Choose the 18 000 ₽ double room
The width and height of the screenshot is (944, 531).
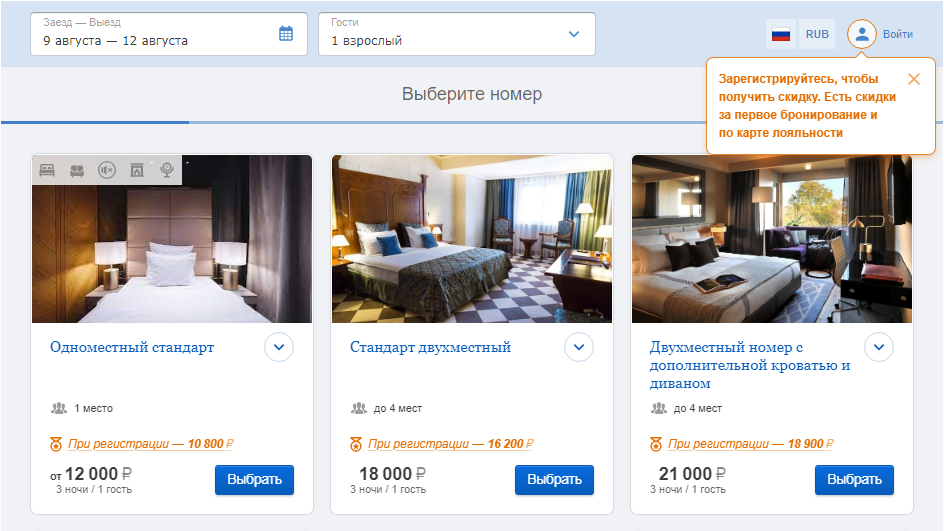[x=554, y=480]
